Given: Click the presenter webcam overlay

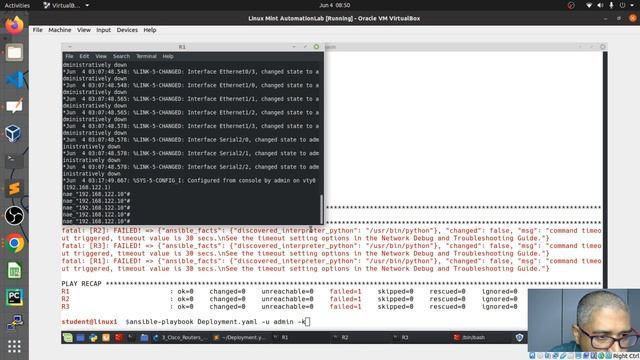Looking at the screenshot, I should [584, 320].
